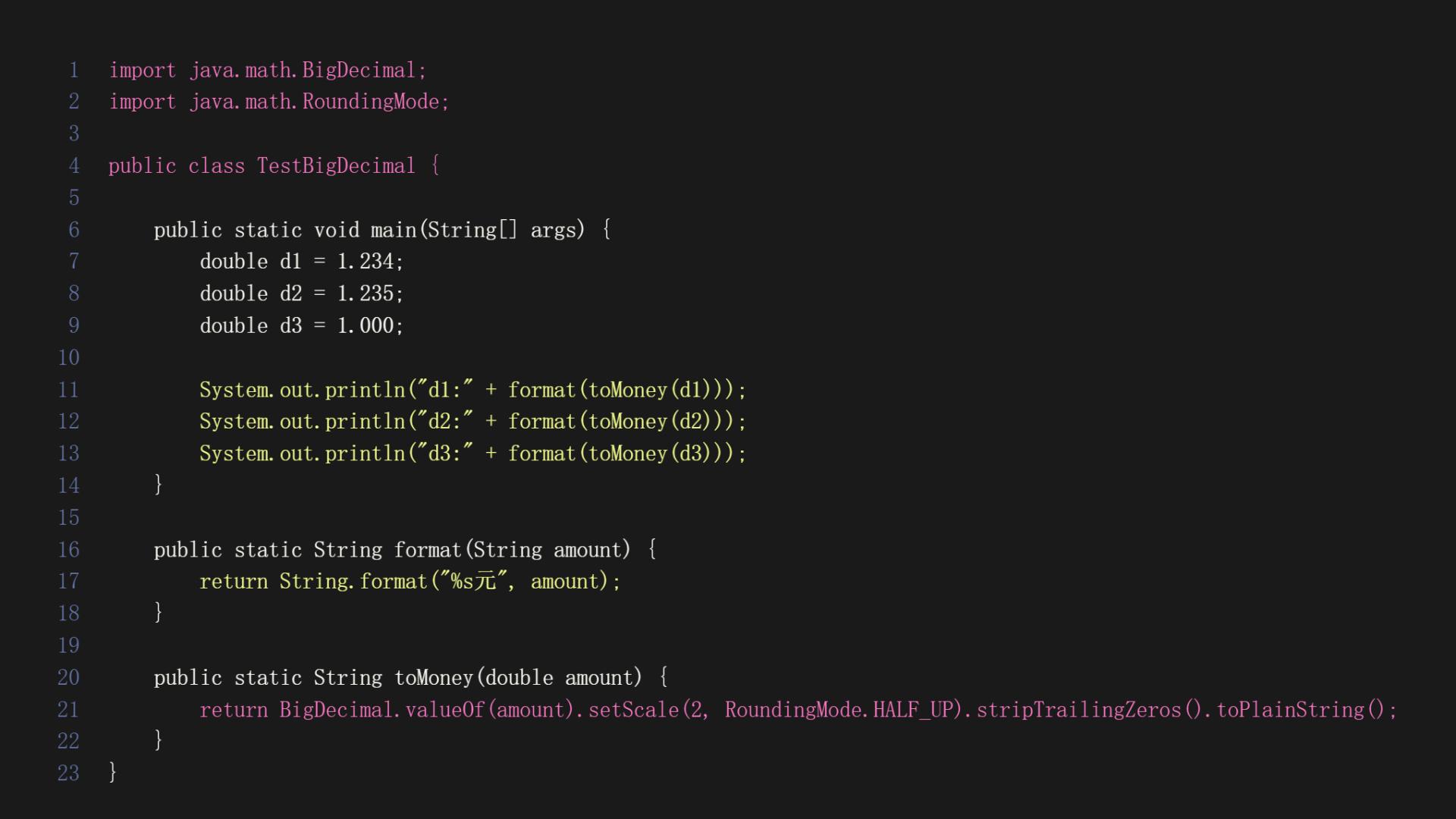Click line number 1 in the gutter
The image size is (1456, 819).
(74, 71)
